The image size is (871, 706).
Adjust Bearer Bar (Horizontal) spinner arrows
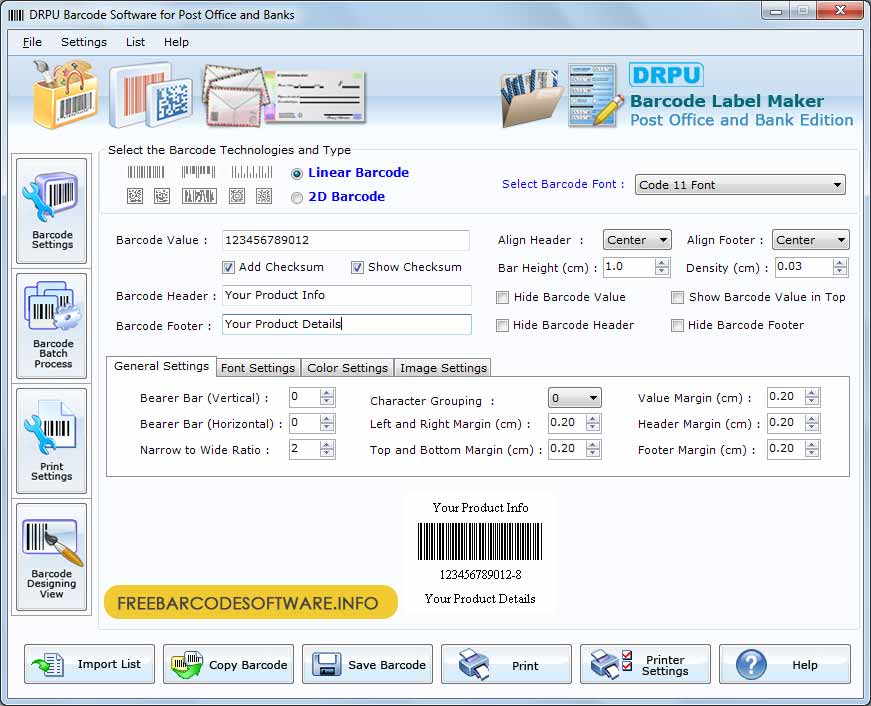[327, 423]
